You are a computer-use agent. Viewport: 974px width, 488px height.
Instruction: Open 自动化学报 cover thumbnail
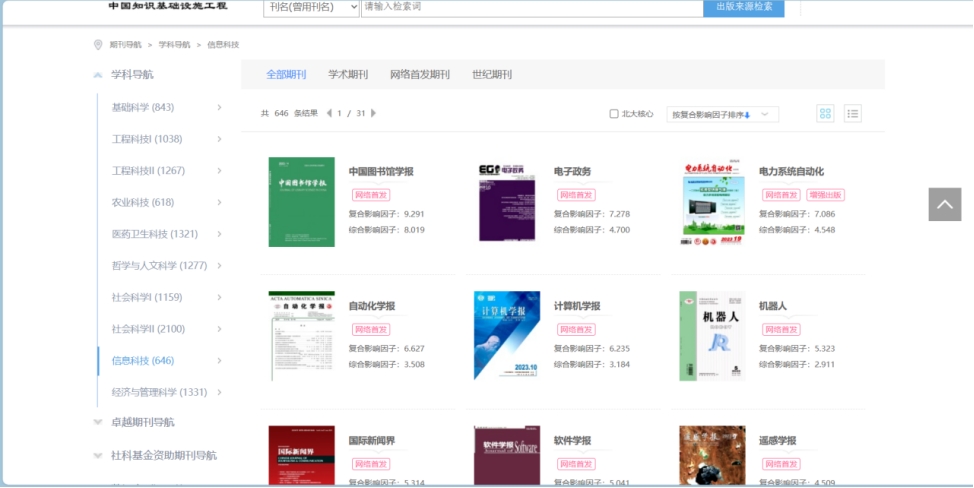[x=302, y=336]
